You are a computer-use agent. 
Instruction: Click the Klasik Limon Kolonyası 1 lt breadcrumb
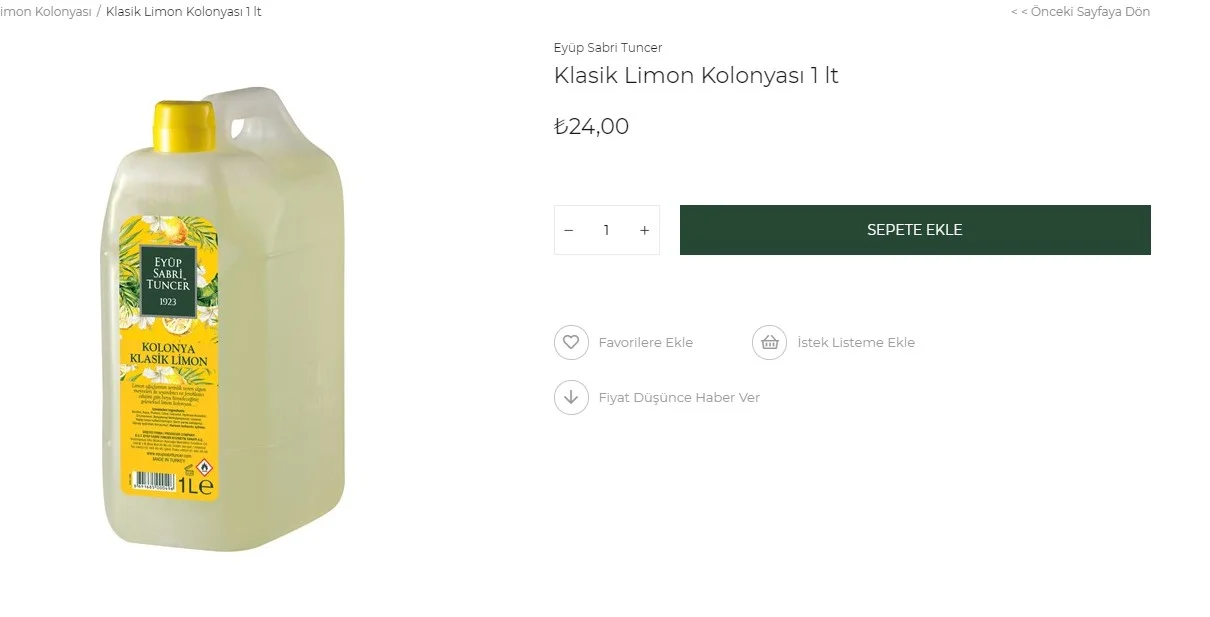tap(184, 12)
